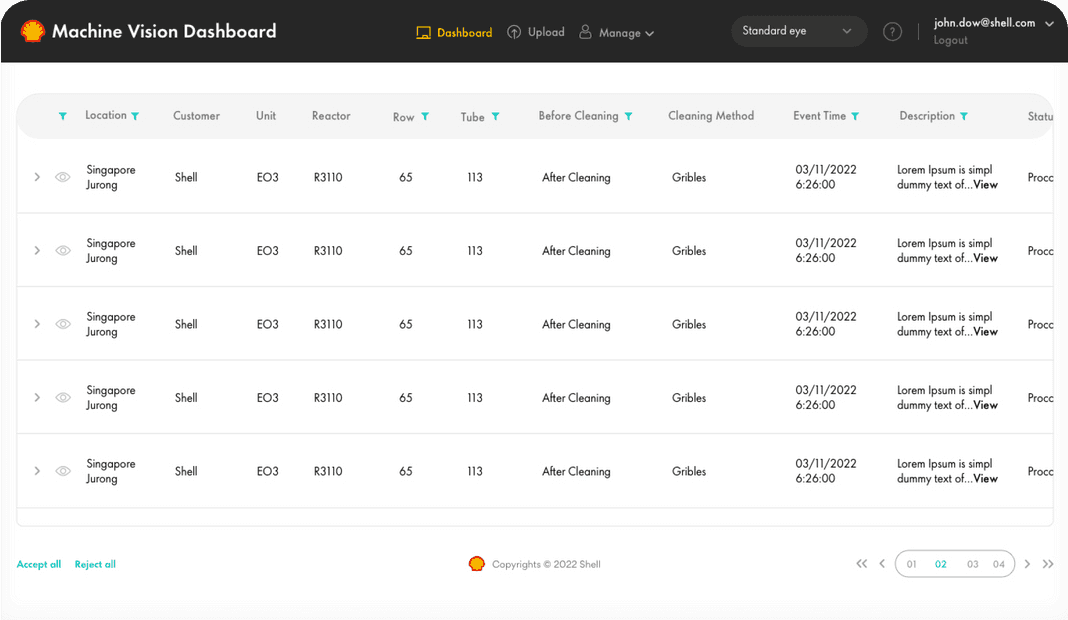Toggle visibility eye on the first table row
1068x620 pixels.
[x=62, y=177]
